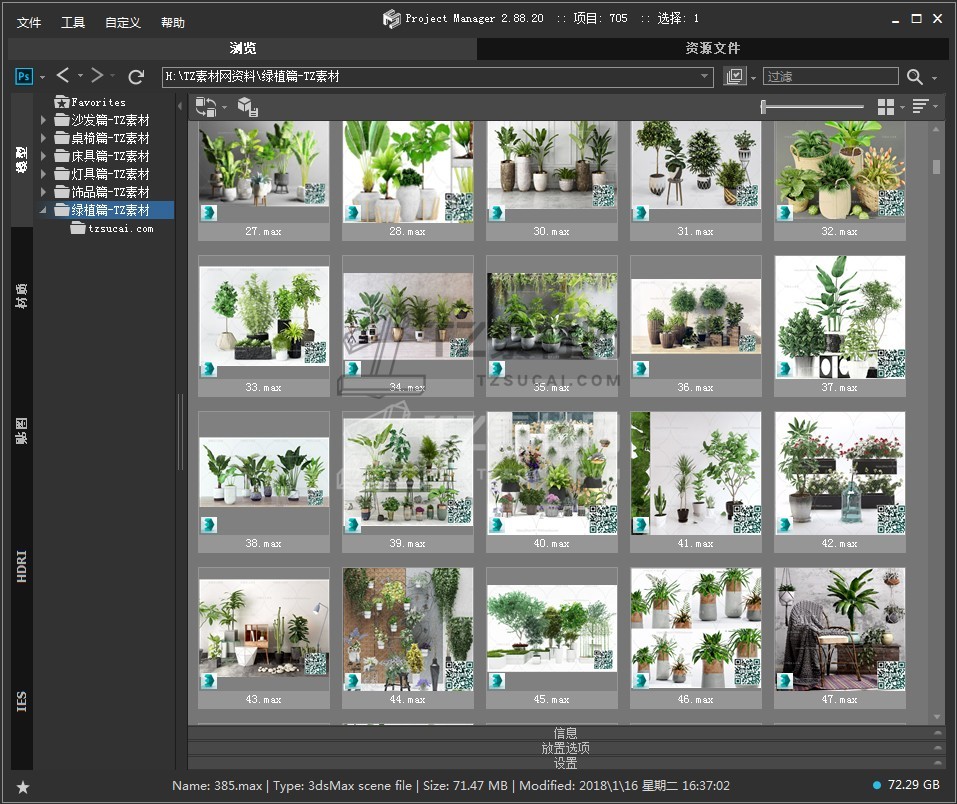Viewport: 957px width, 804px height.
Task: Click the forward navigation arrow
Action: [x=97, y=76]
